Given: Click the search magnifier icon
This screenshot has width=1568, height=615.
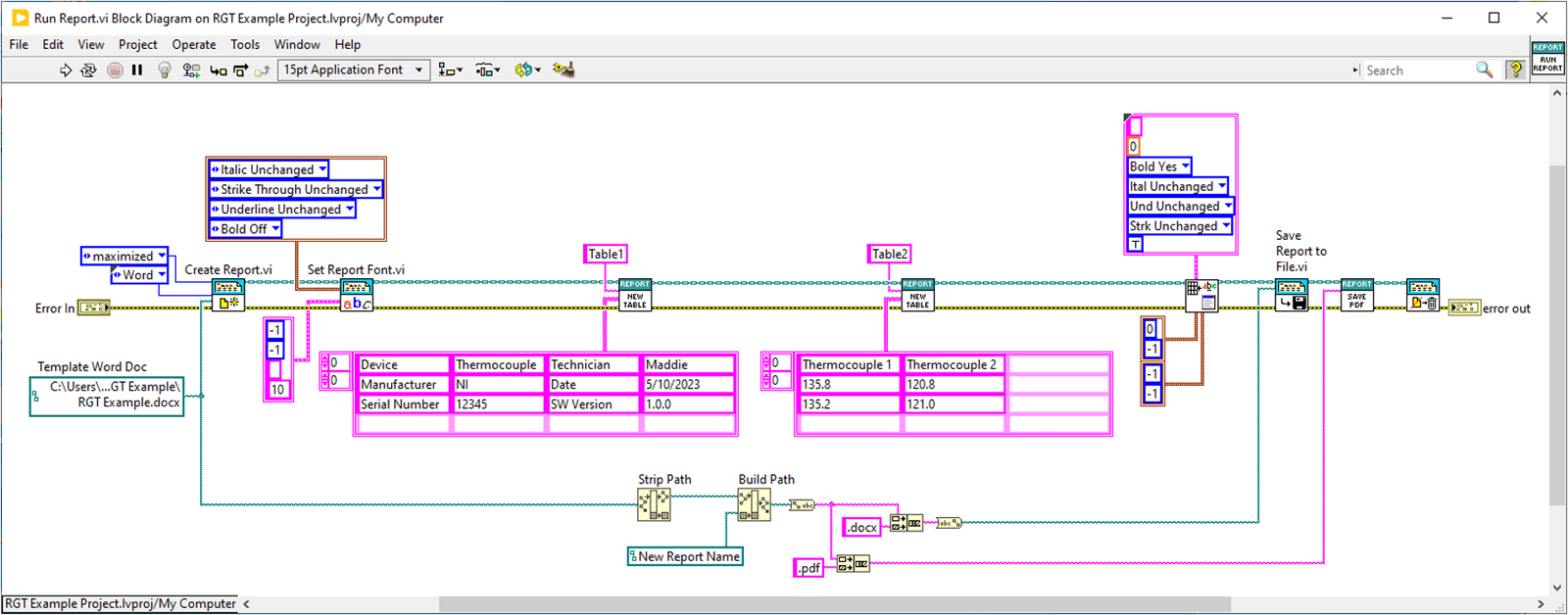Looking at the screenshot, I should coord(1485,70).
